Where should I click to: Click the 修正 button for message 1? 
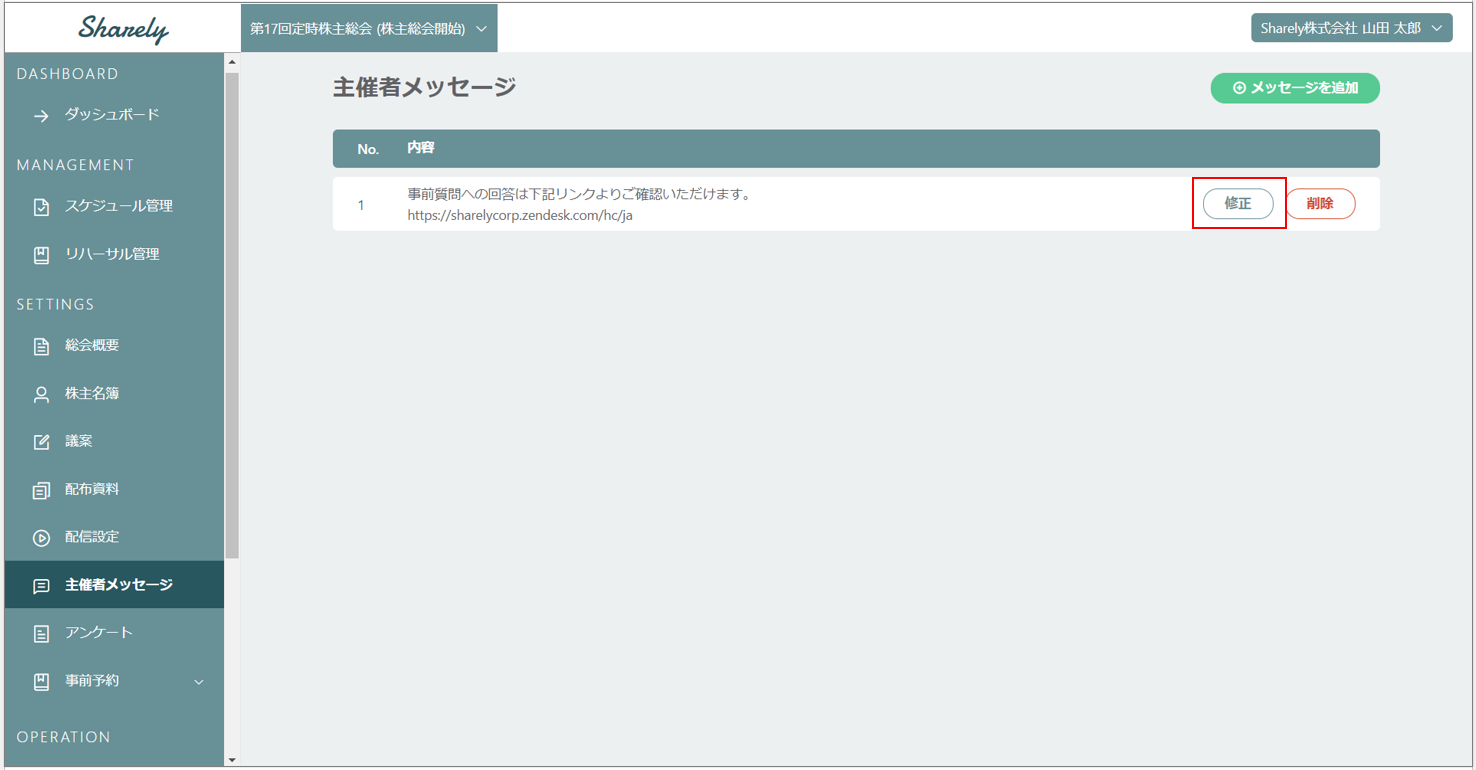tap(1237, 204)
